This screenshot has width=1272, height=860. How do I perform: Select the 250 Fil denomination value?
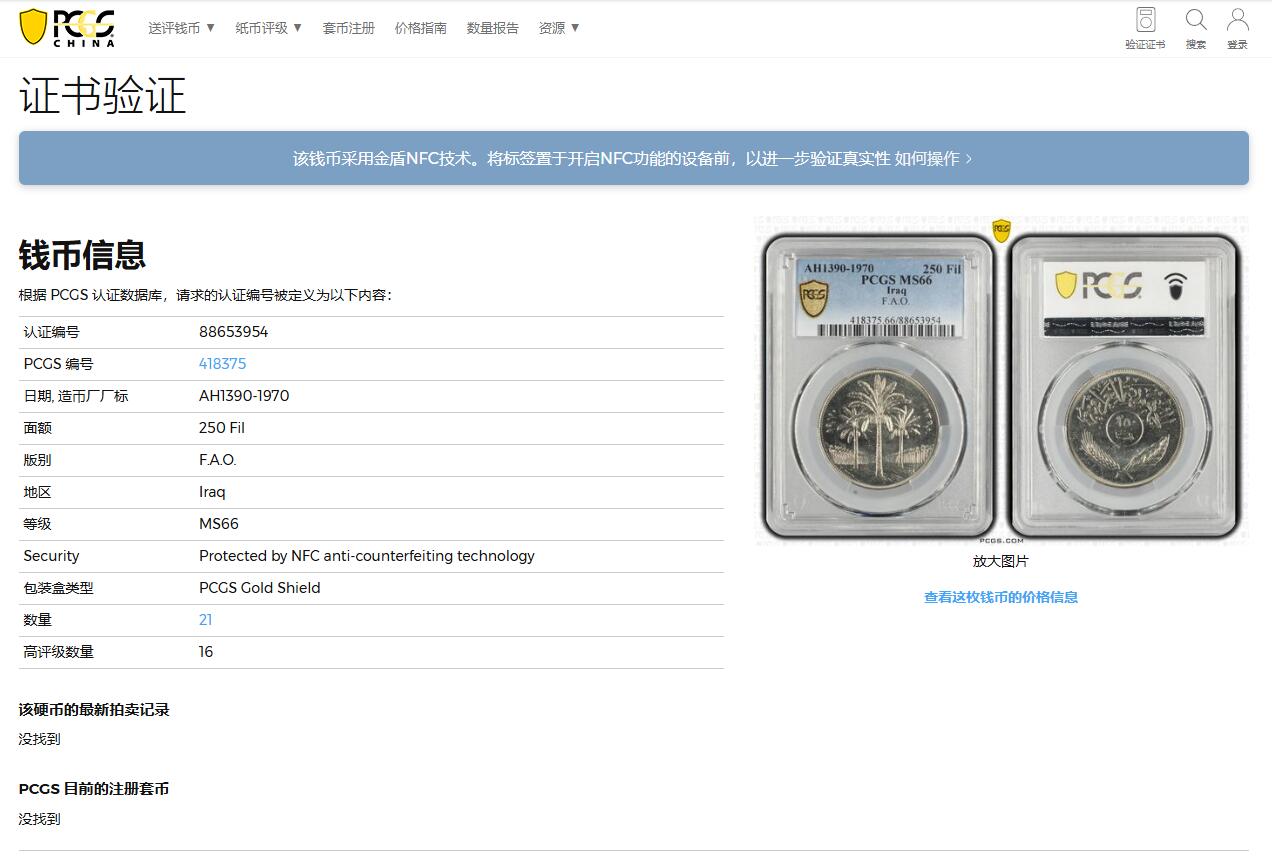(x=222, y=428)
